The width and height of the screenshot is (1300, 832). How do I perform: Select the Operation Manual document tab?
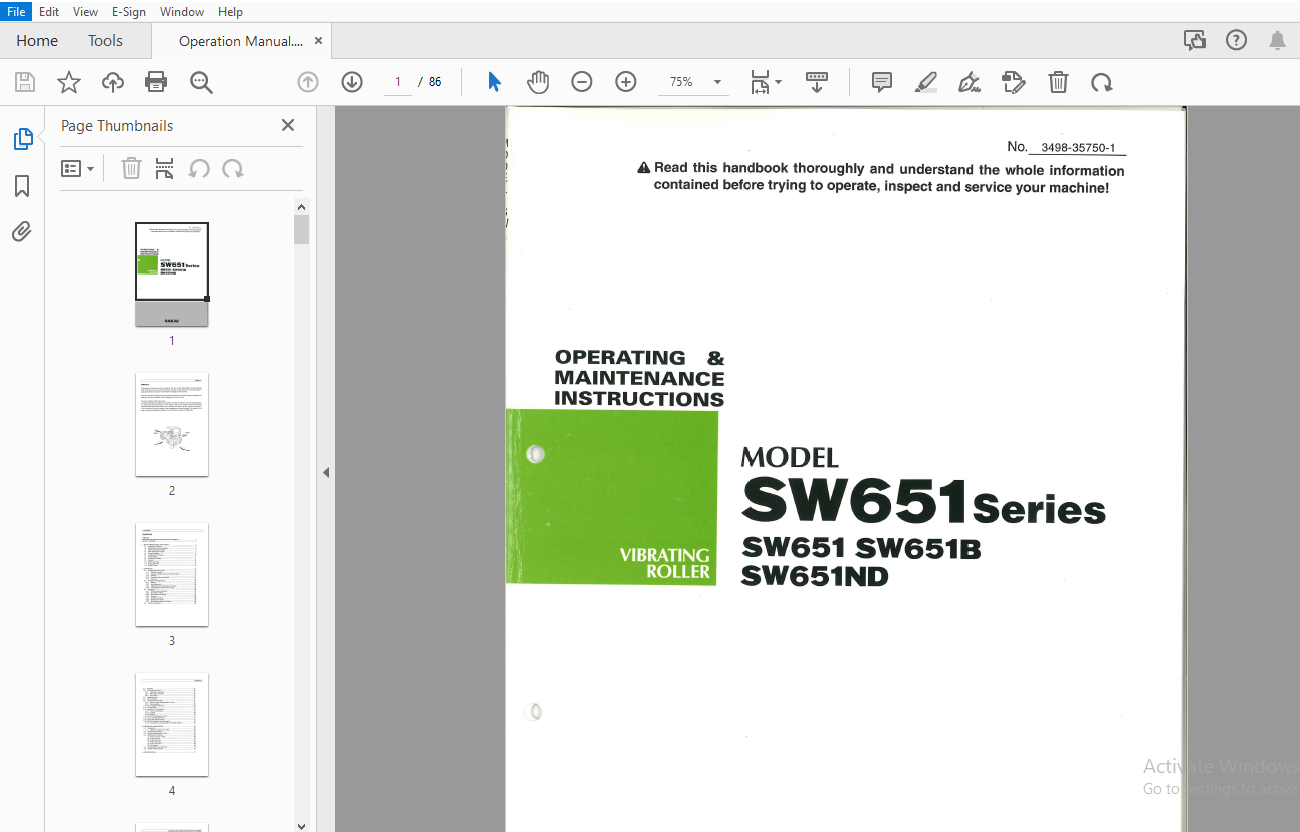point(240,41)
